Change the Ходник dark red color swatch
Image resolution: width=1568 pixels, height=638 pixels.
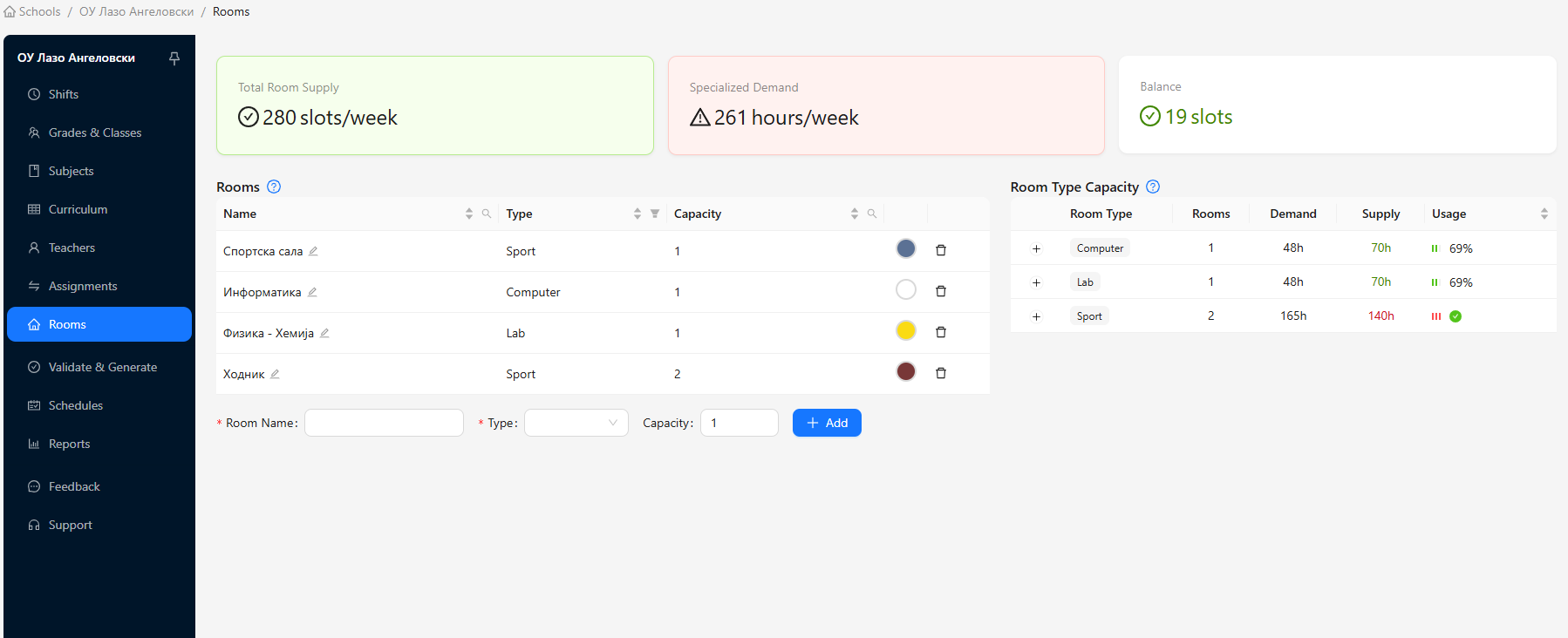[906, 371]
